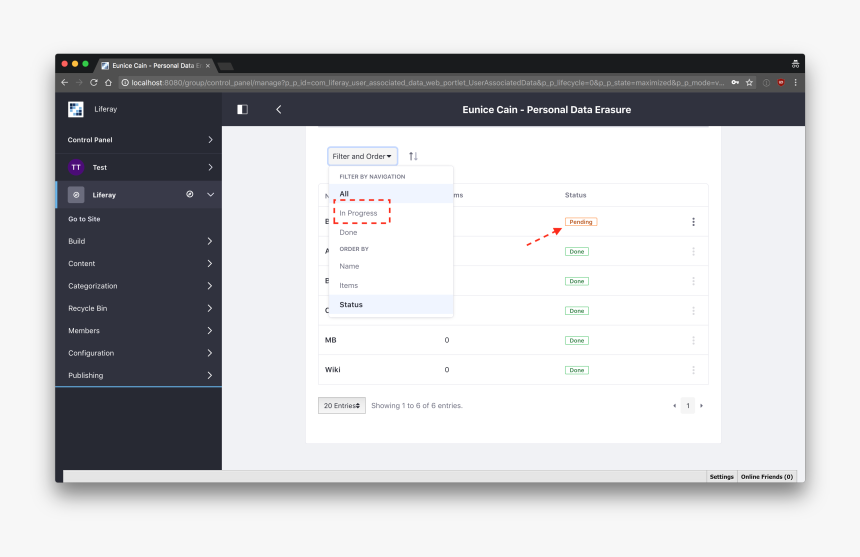Open the 20 Entries per-page dropdown

coord(342,406)
